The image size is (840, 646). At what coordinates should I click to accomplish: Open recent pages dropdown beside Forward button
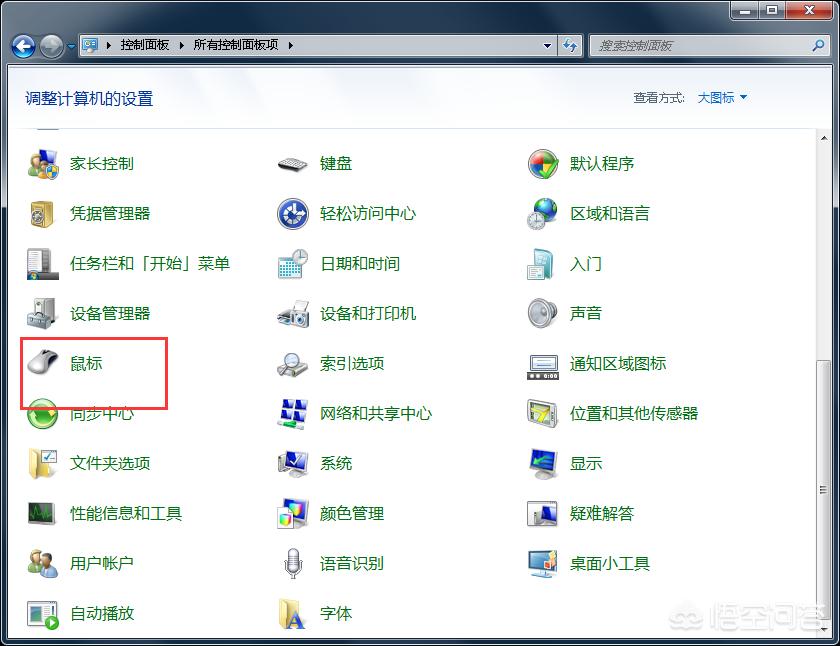click(71, 47)
